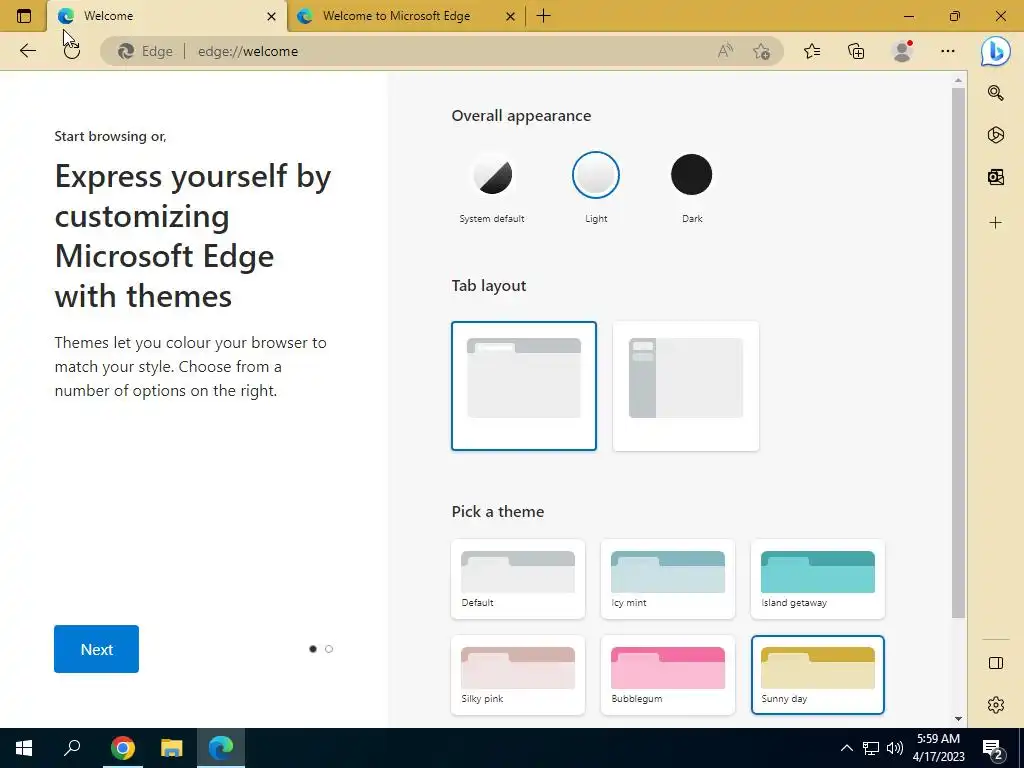Viewport: 1024px width, 768px height.
Task: Add this page to favorites star icon
Action: [x=761, y=51]
